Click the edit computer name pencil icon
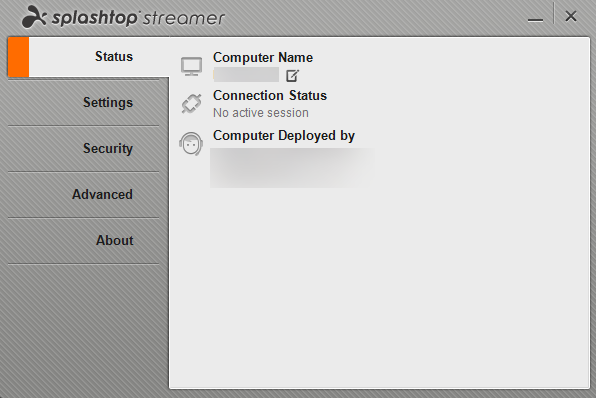This screenshot has width=596, height=398. (292, 76)
